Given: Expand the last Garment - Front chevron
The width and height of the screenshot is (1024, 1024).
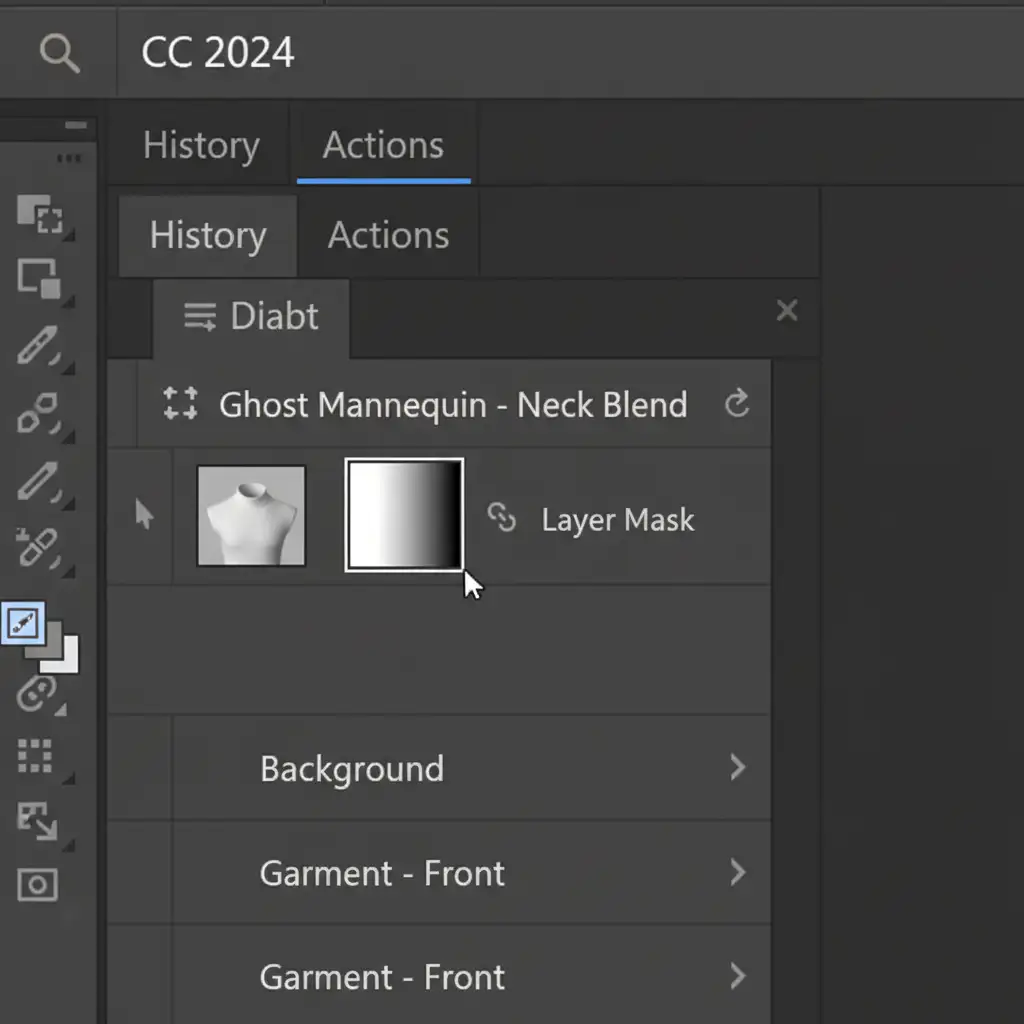Looking at the screenshot, I should 737,976.
